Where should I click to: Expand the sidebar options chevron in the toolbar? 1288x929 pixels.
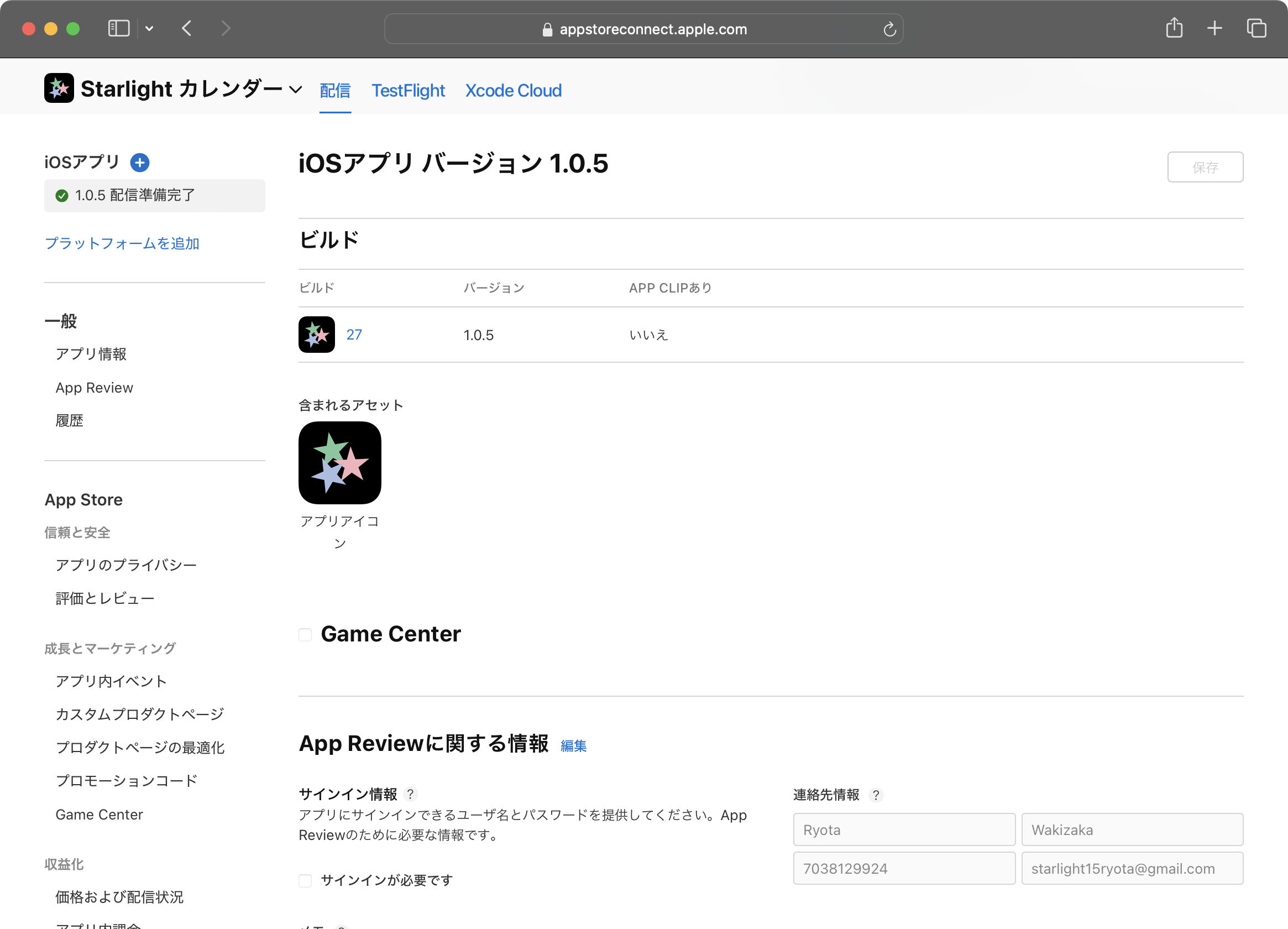[149, 28]
